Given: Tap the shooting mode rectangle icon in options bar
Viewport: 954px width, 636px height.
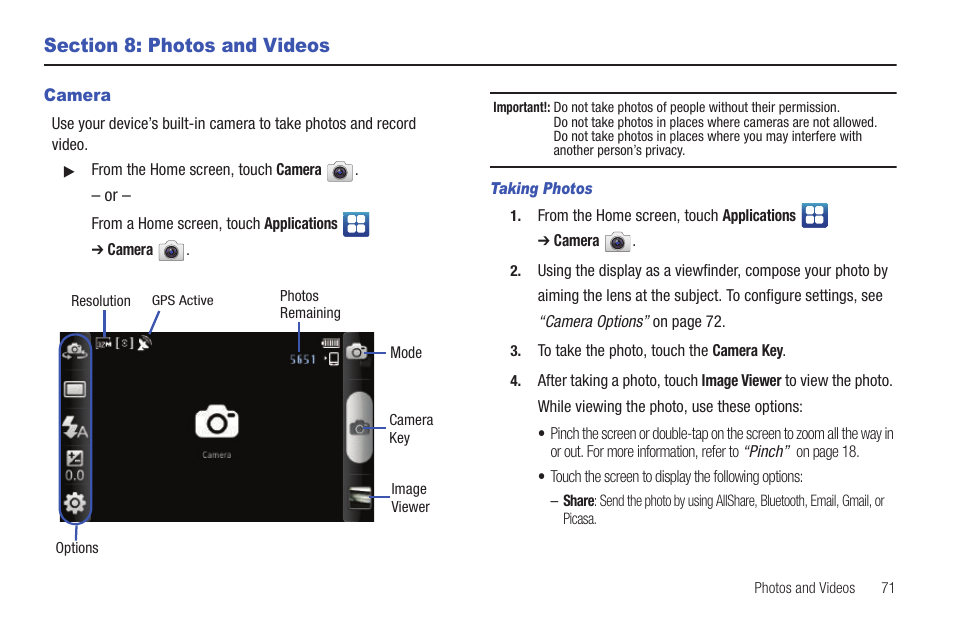Looking at the screenshot, I should click(75, 389).
